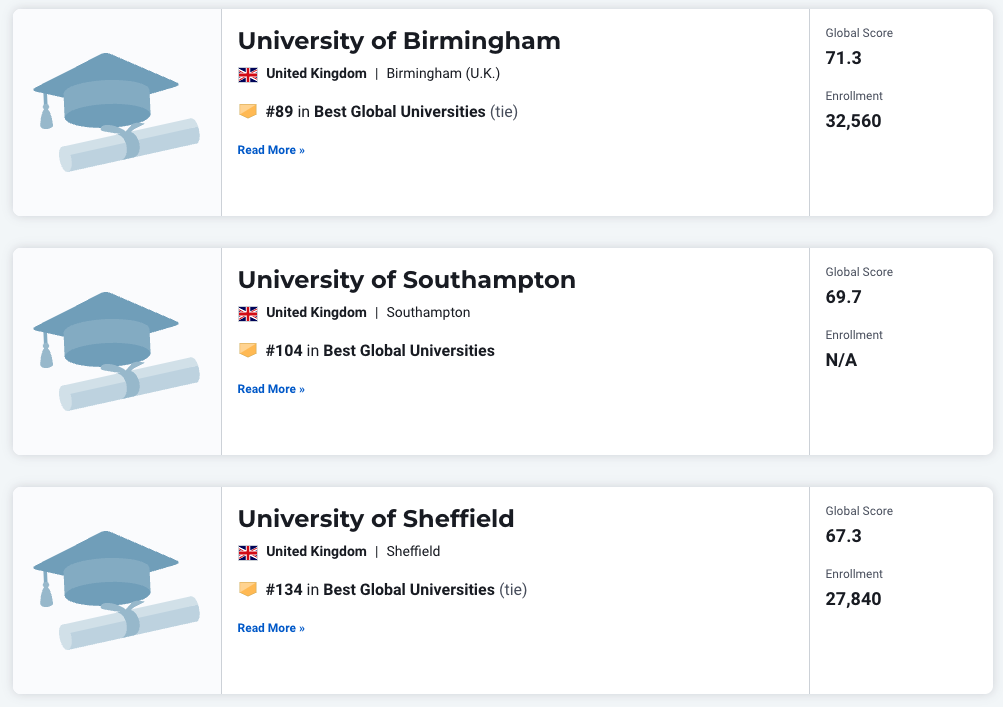This screenshot has height=707, width=1003.
Task: Click the Birmingham global score 71.3
Action: click(x=843, y=58)
